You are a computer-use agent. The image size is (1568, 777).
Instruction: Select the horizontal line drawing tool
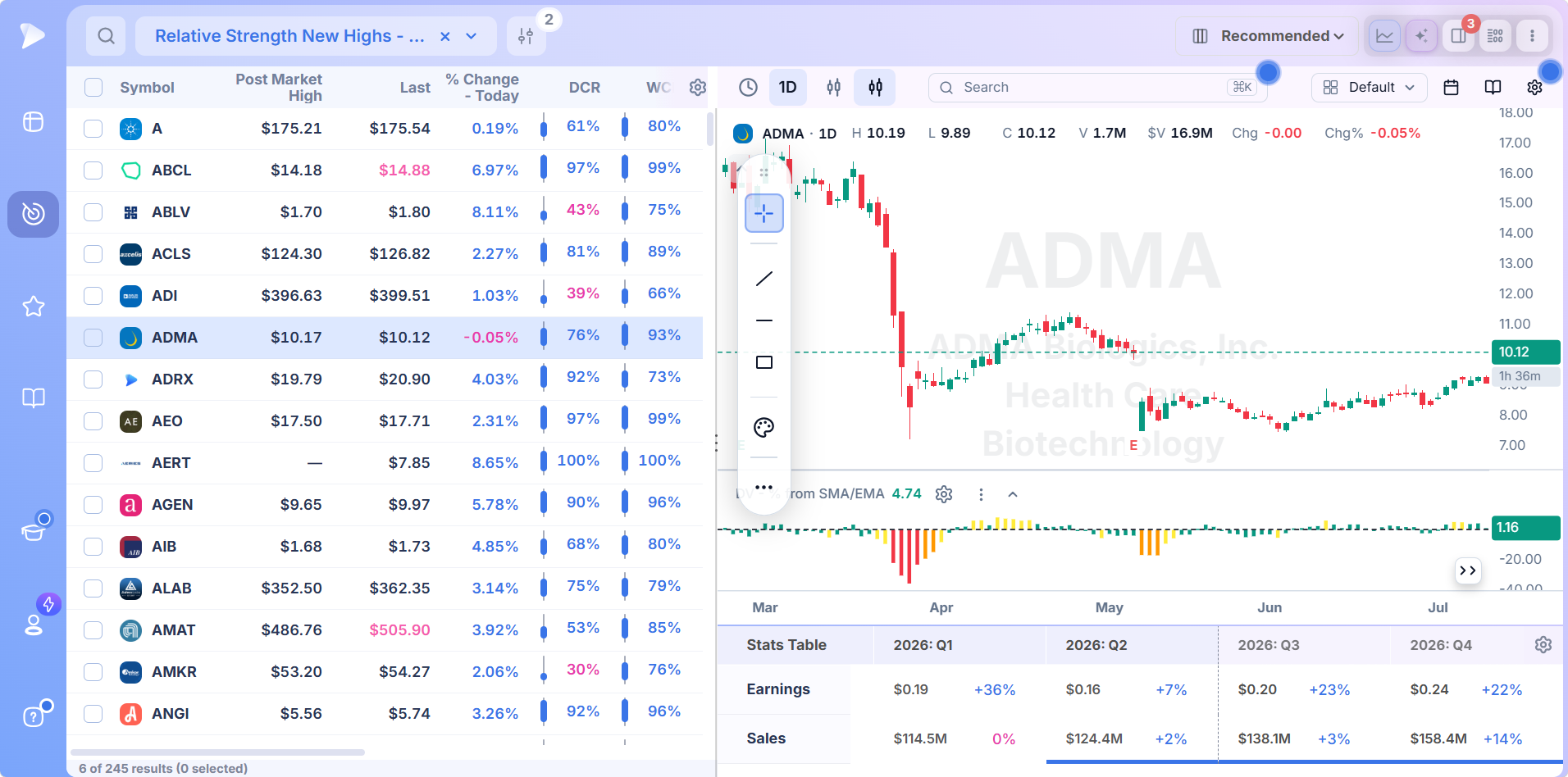763,320
